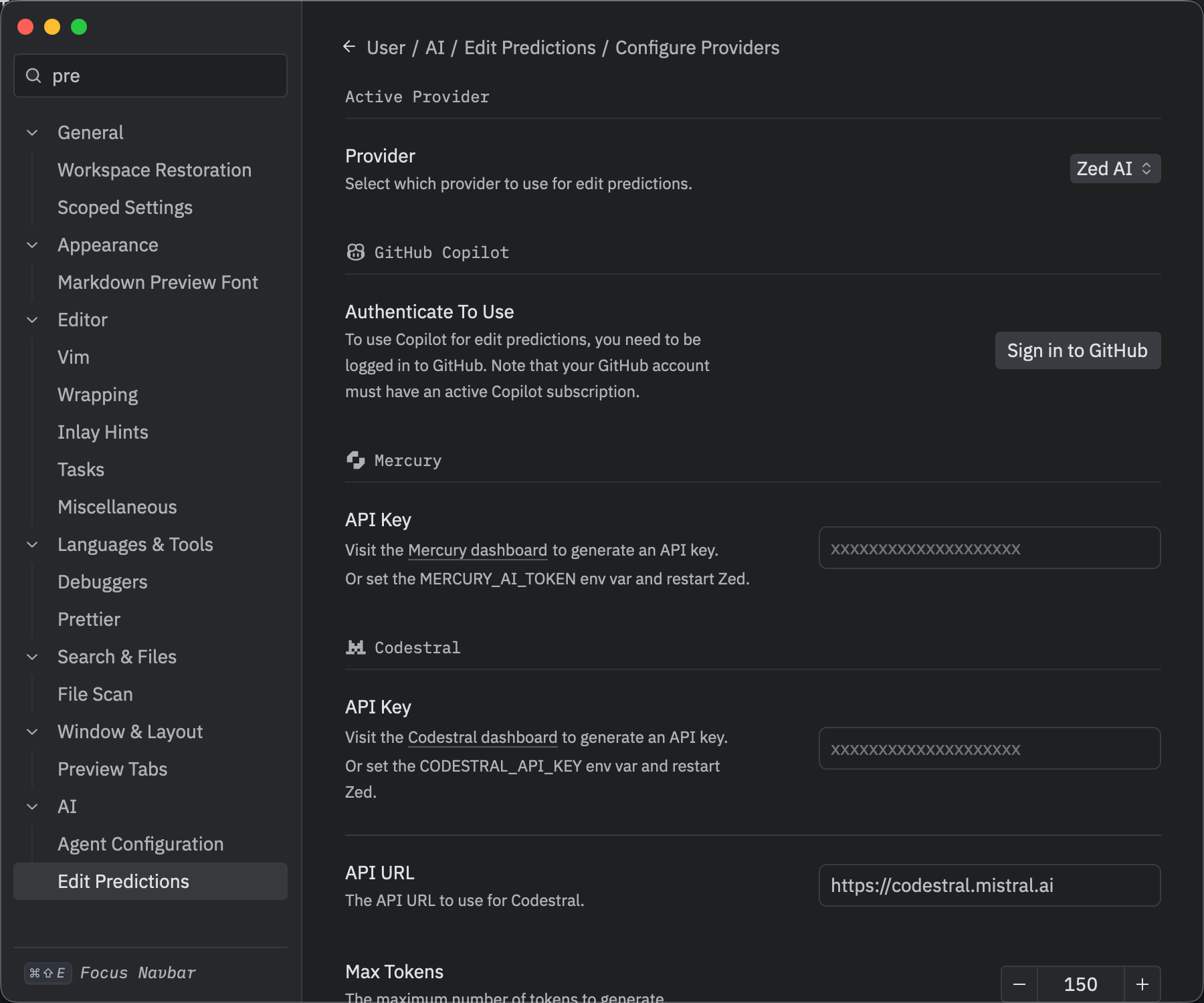This screenshot has width=1204, height=1003.
Task: Increase Max Tokens with plus button
Action: [x=1142, y=984]
